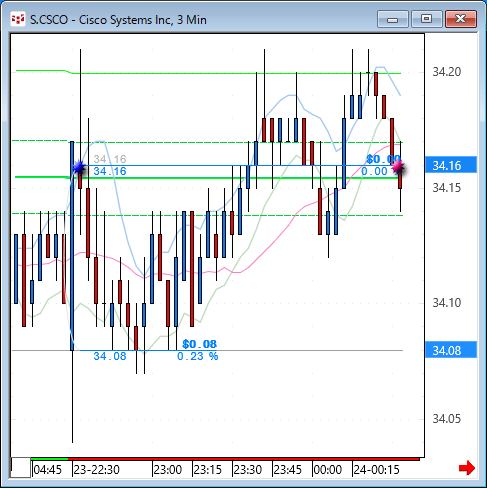This screenshot has width=487, height=488.
Task: Click the 04:45 time label
Action: pos(48,470)
